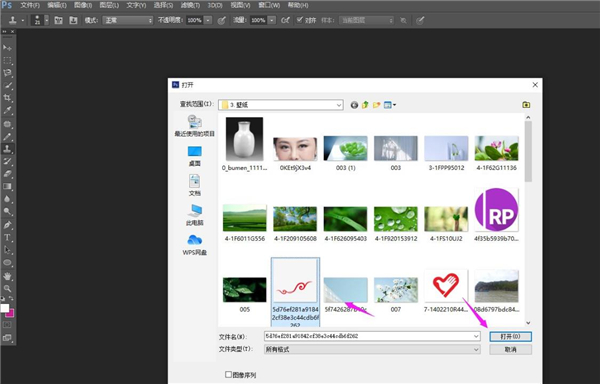This screenshot has width=600, height=384.
Task: Select the Eyedropper tool
Action: (7, 111)
